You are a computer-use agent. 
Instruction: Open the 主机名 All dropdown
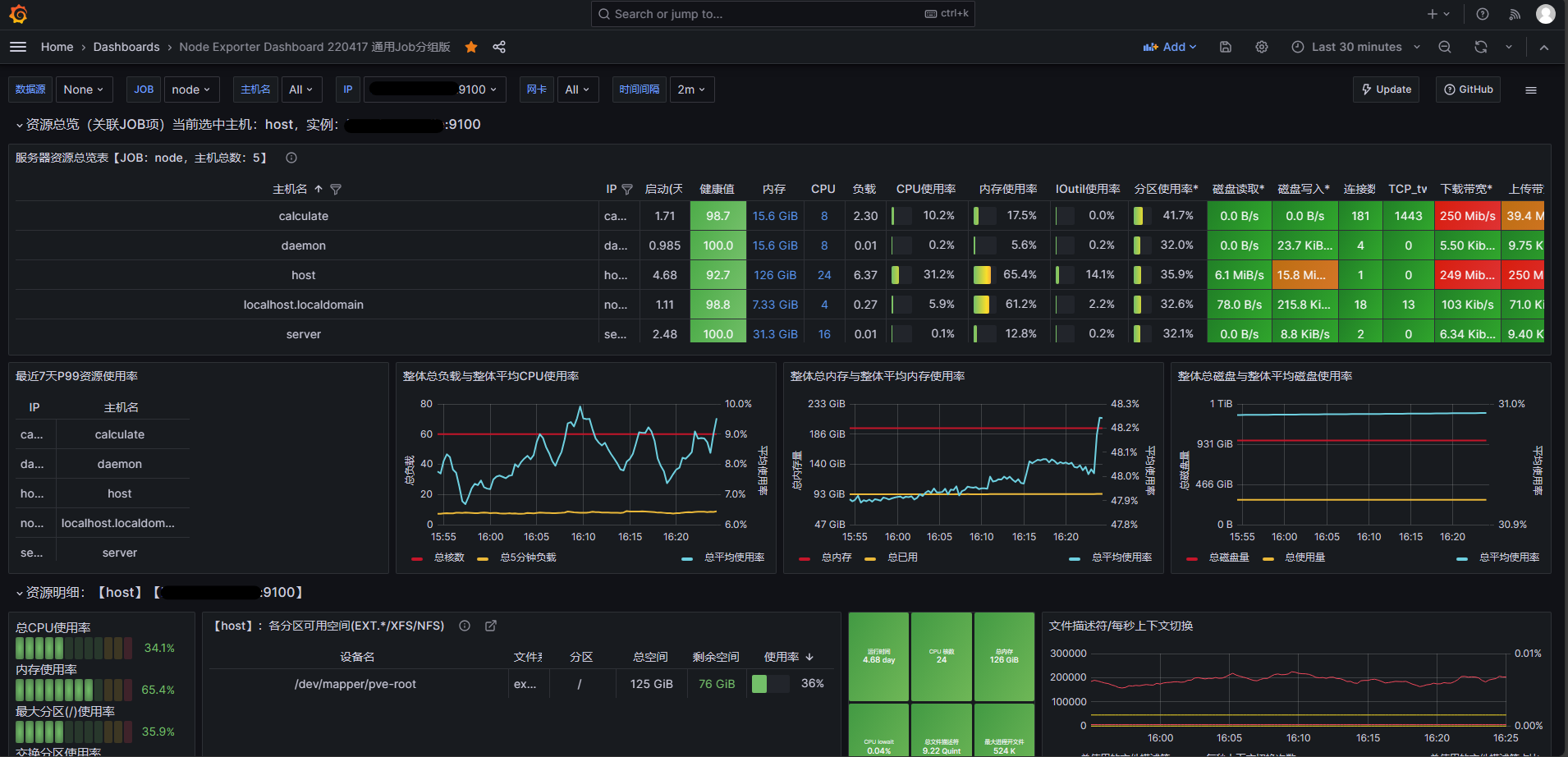(301, 89)
